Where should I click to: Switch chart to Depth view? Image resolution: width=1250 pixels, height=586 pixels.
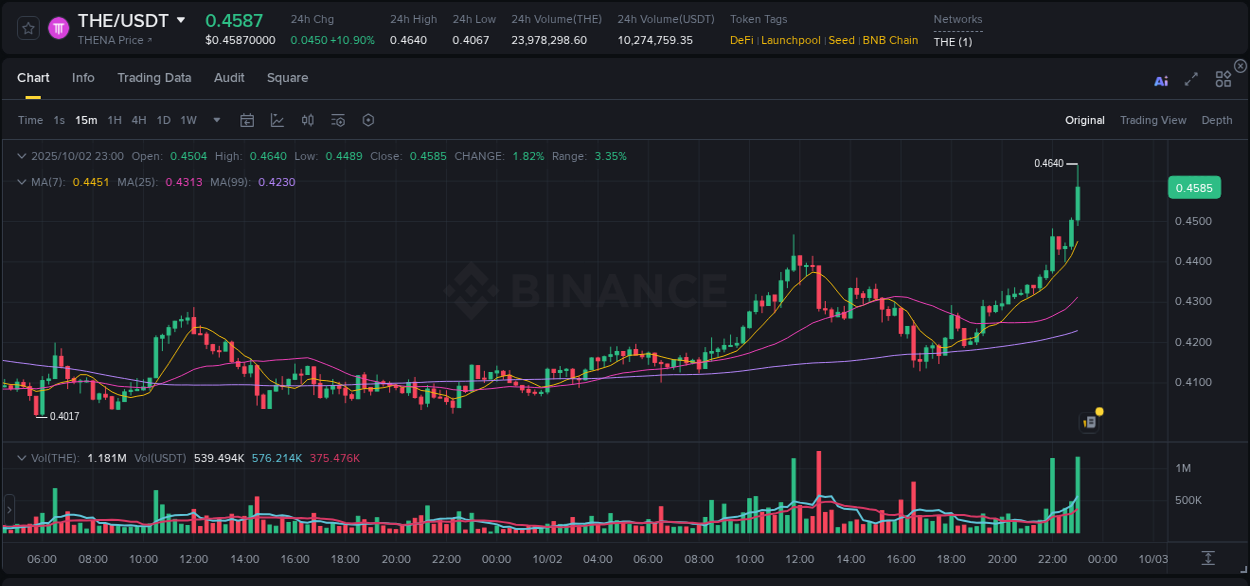click(x=1216, y=120)
